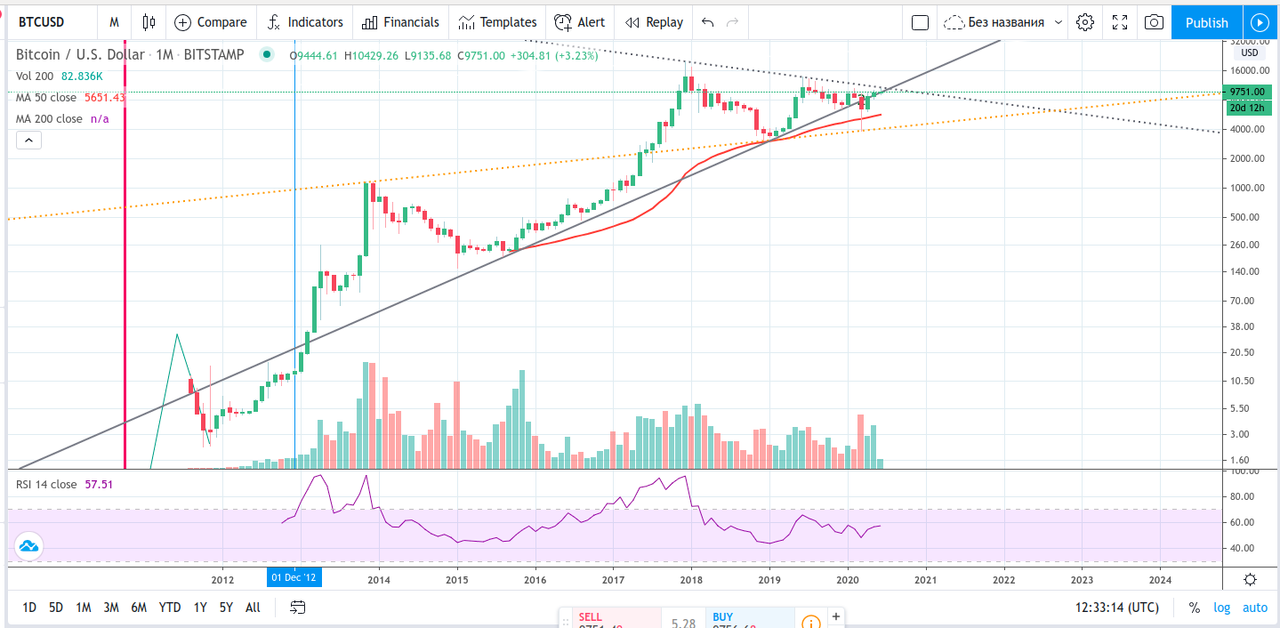The image size is (1280, 628).
Task: Select the 6M time range
Action: tap(140, 607)
